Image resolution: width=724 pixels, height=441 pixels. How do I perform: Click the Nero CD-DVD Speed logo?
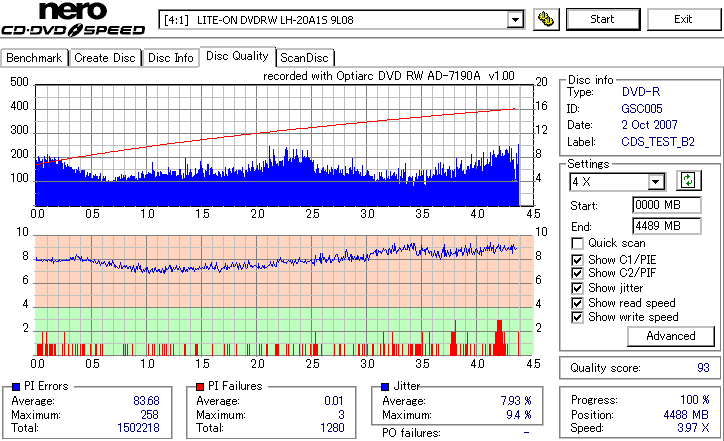[73, 19]
